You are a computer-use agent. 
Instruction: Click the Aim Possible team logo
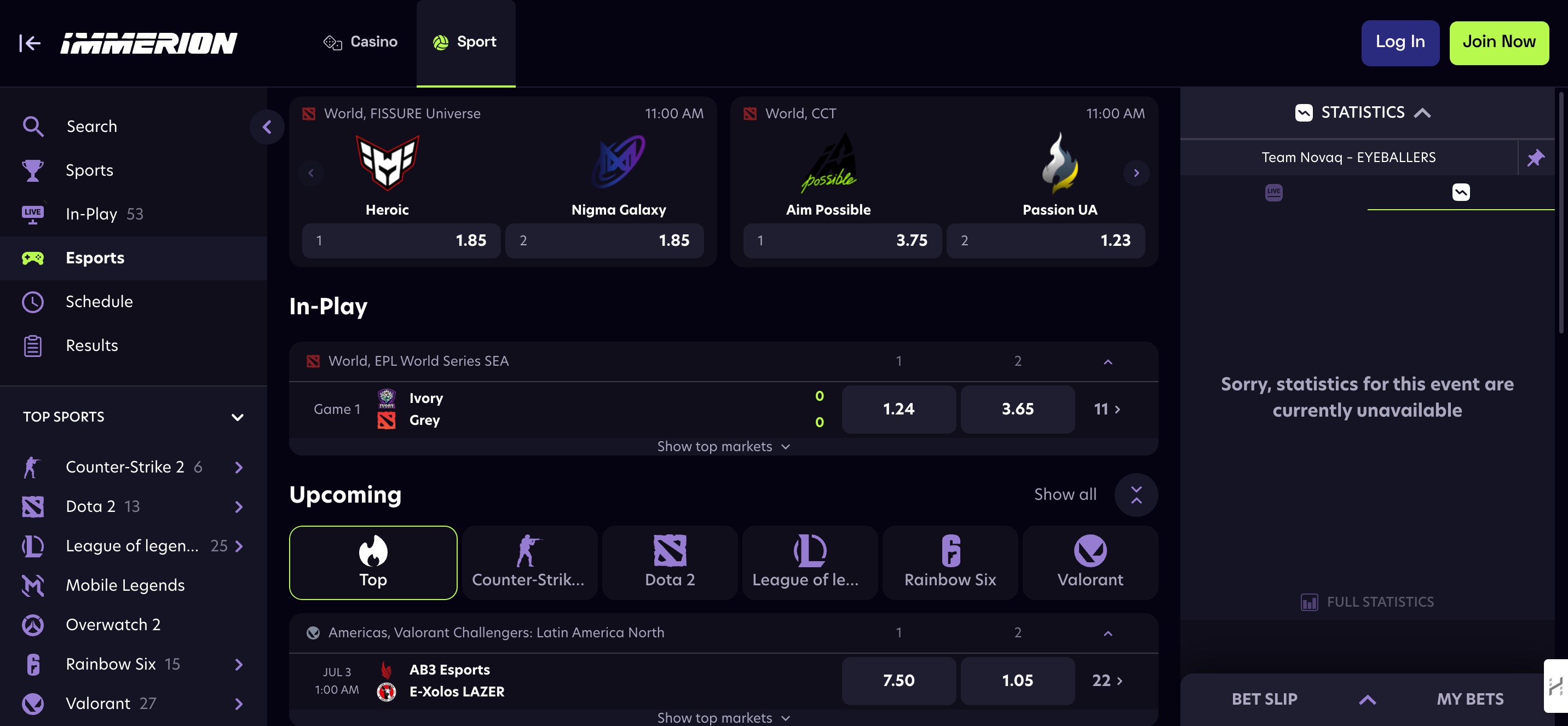[828, 162]
